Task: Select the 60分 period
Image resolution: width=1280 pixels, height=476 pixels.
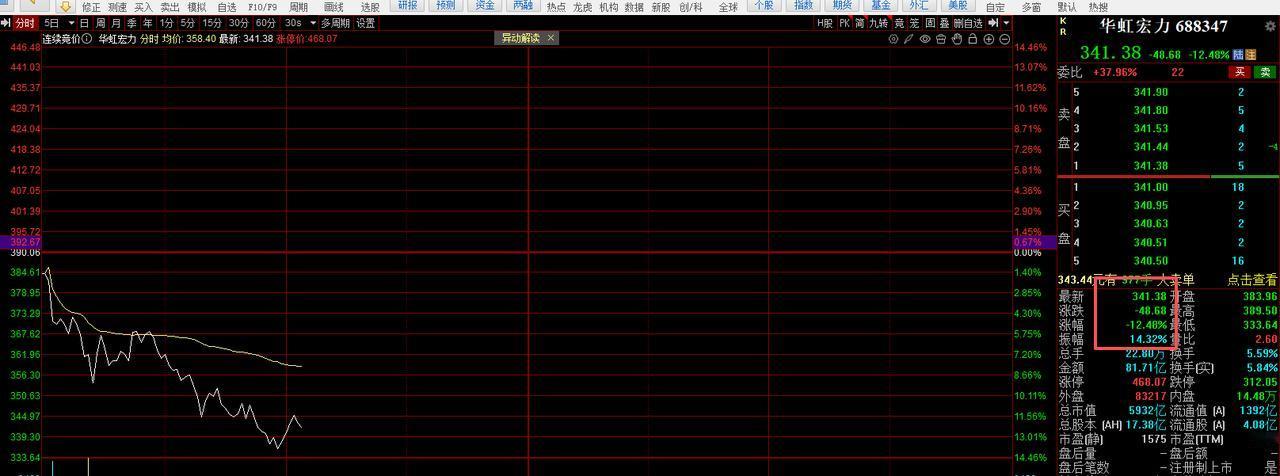Action: [266, 23]
